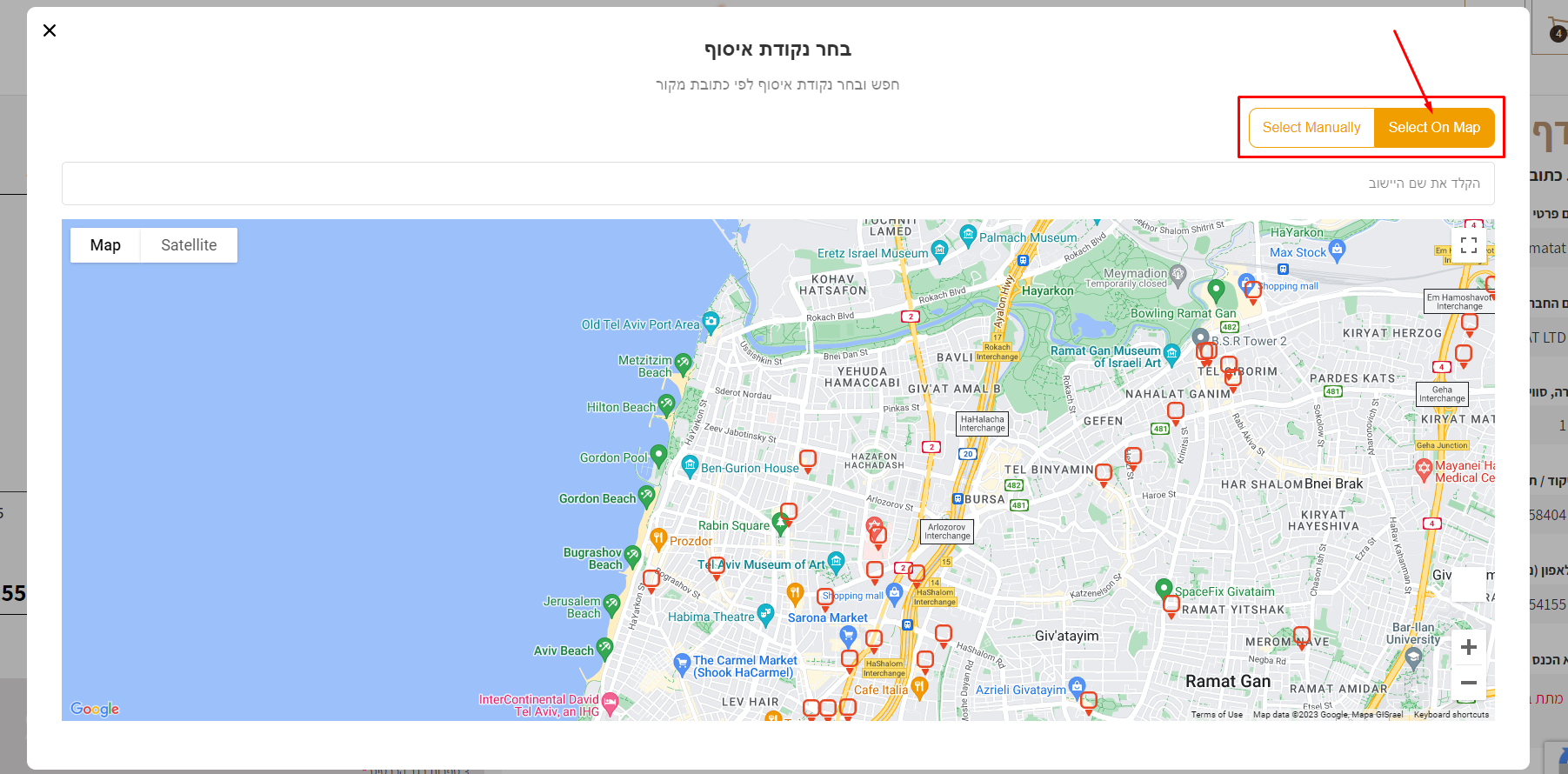Click the city name search field
Image resolution: width=1568 pixels, height=774 pixels.
777,183
